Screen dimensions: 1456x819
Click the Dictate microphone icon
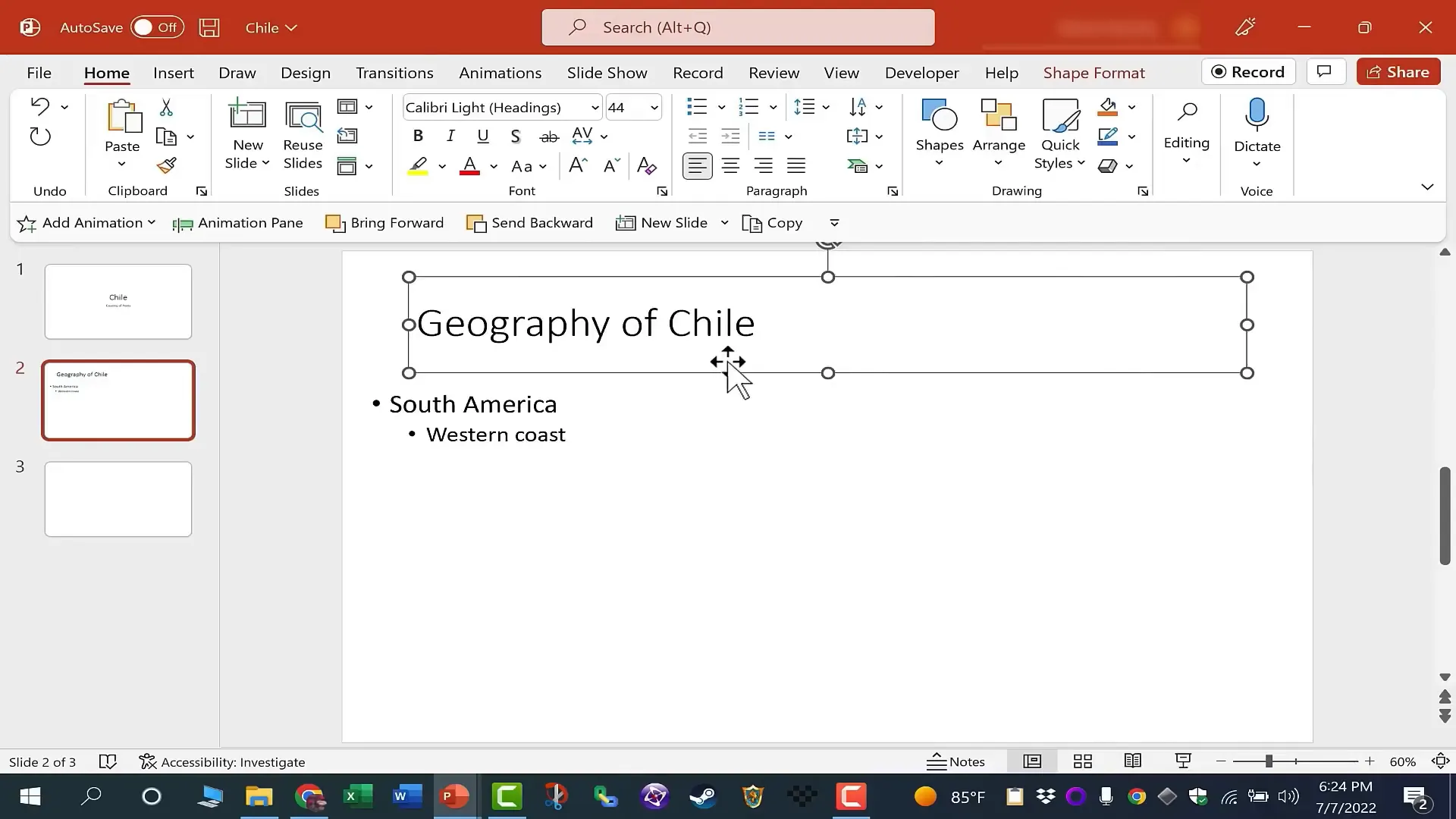pyautogui.click(x=1257, y=115)
